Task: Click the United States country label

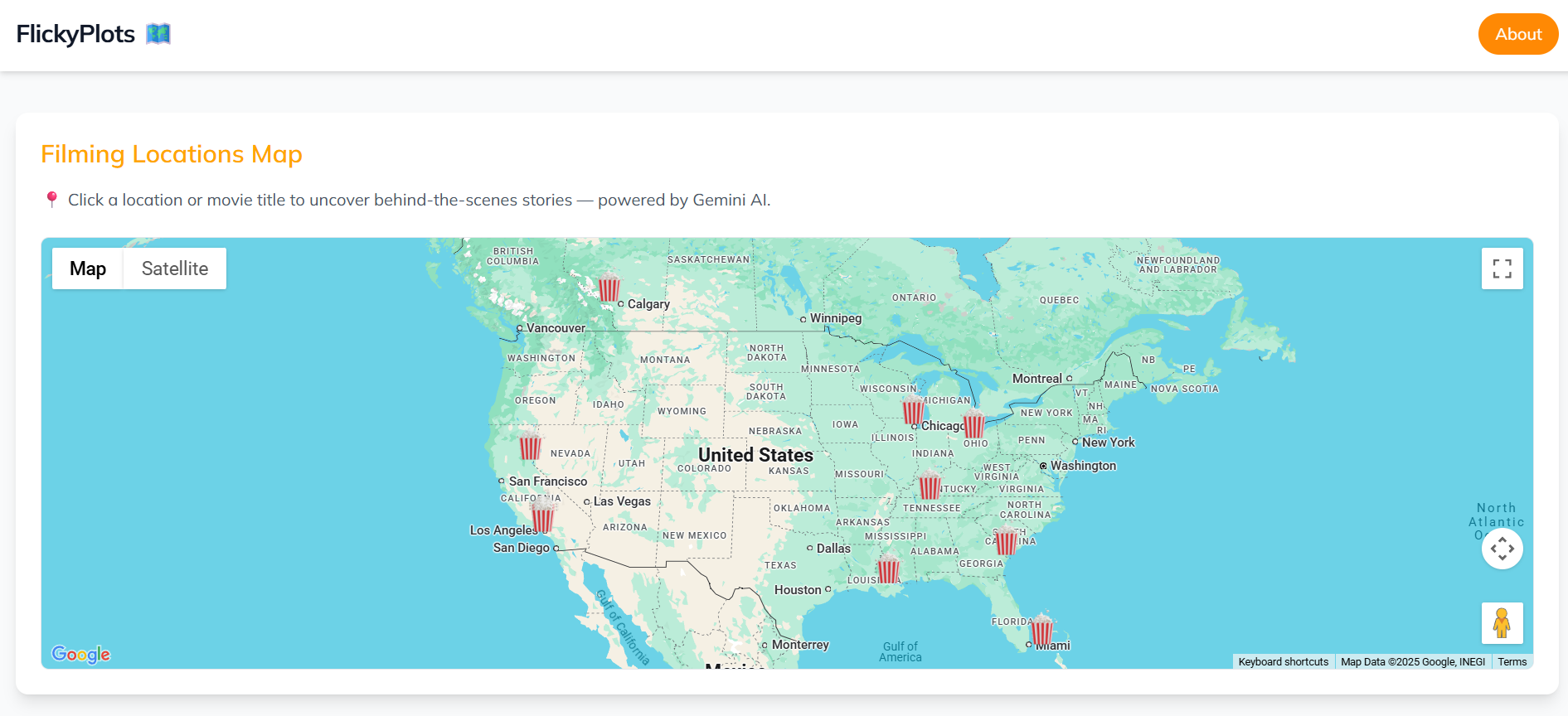Action: tap(755, 455)
